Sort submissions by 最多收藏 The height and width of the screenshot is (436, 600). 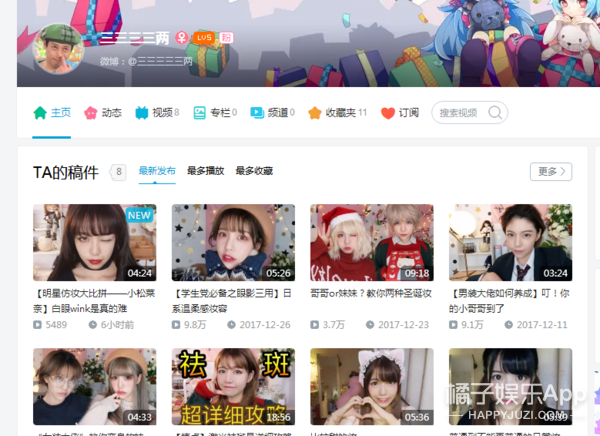(254, 171)
